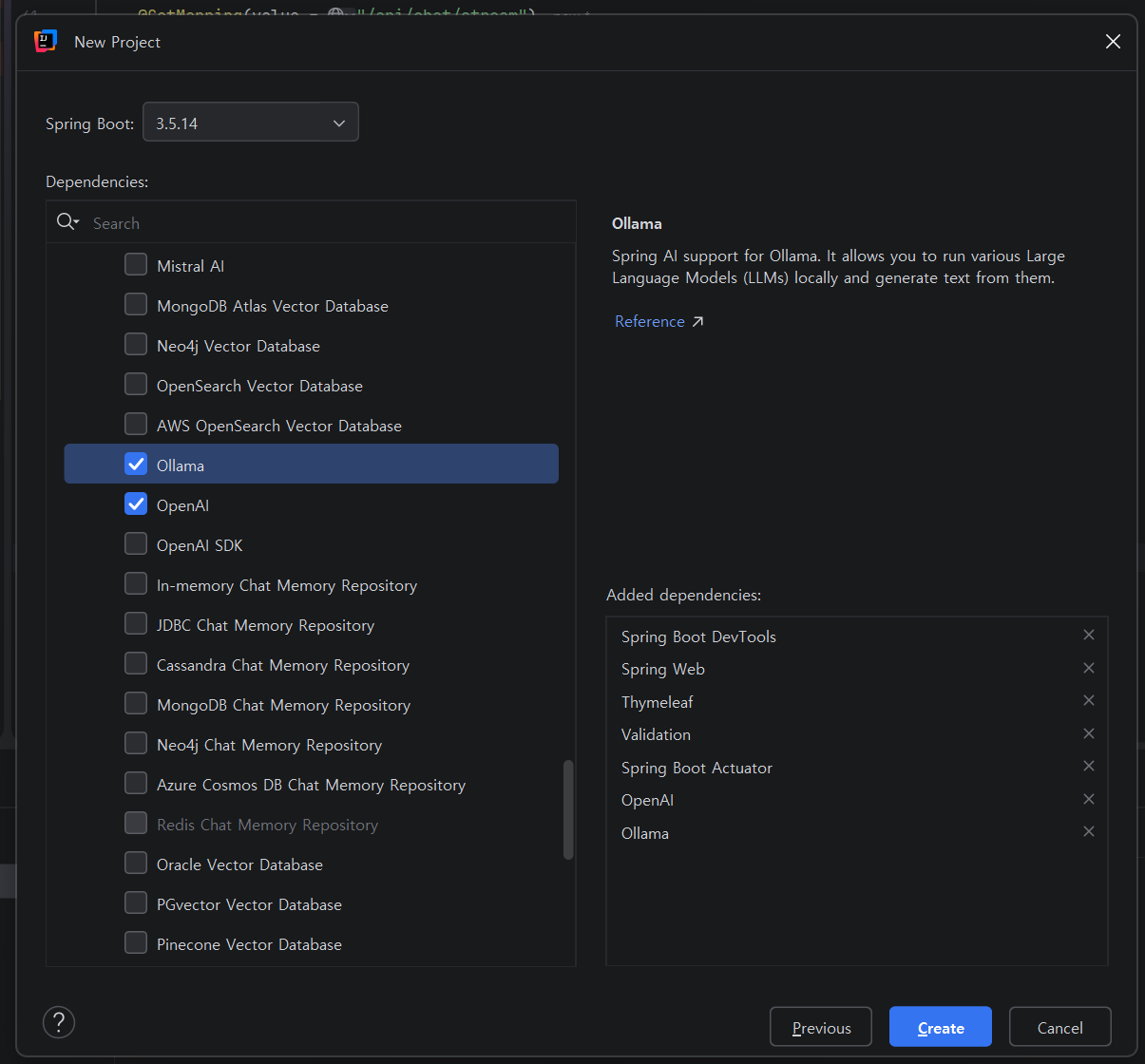Select AWS OpenSearch Vector Database checkbox
The width and height of the screenshot is (1145, 1064).
pyautogui.click(x=136, y=424)
